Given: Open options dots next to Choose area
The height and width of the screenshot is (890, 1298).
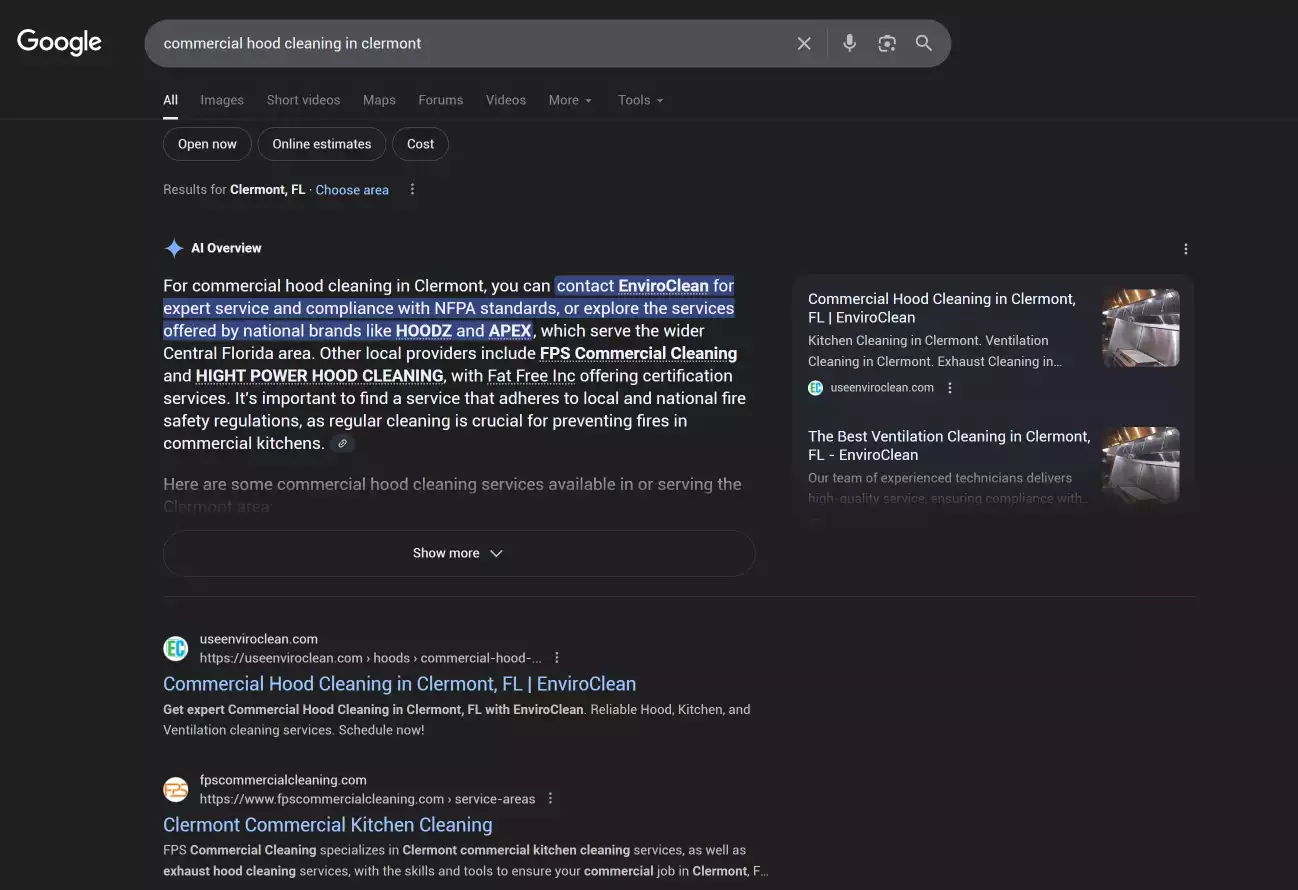Looking at the screenshot, I should click(412, 190).
